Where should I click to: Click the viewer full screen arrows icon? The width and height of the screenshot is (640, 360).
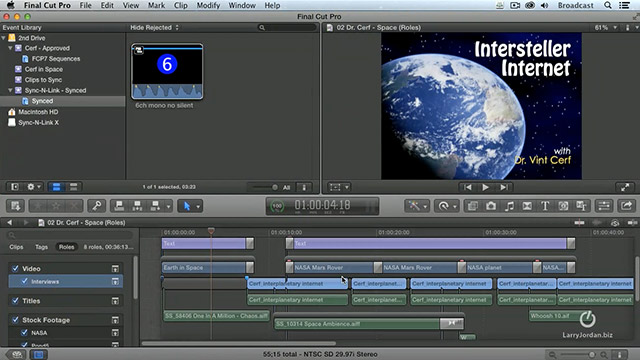point(625,187)
